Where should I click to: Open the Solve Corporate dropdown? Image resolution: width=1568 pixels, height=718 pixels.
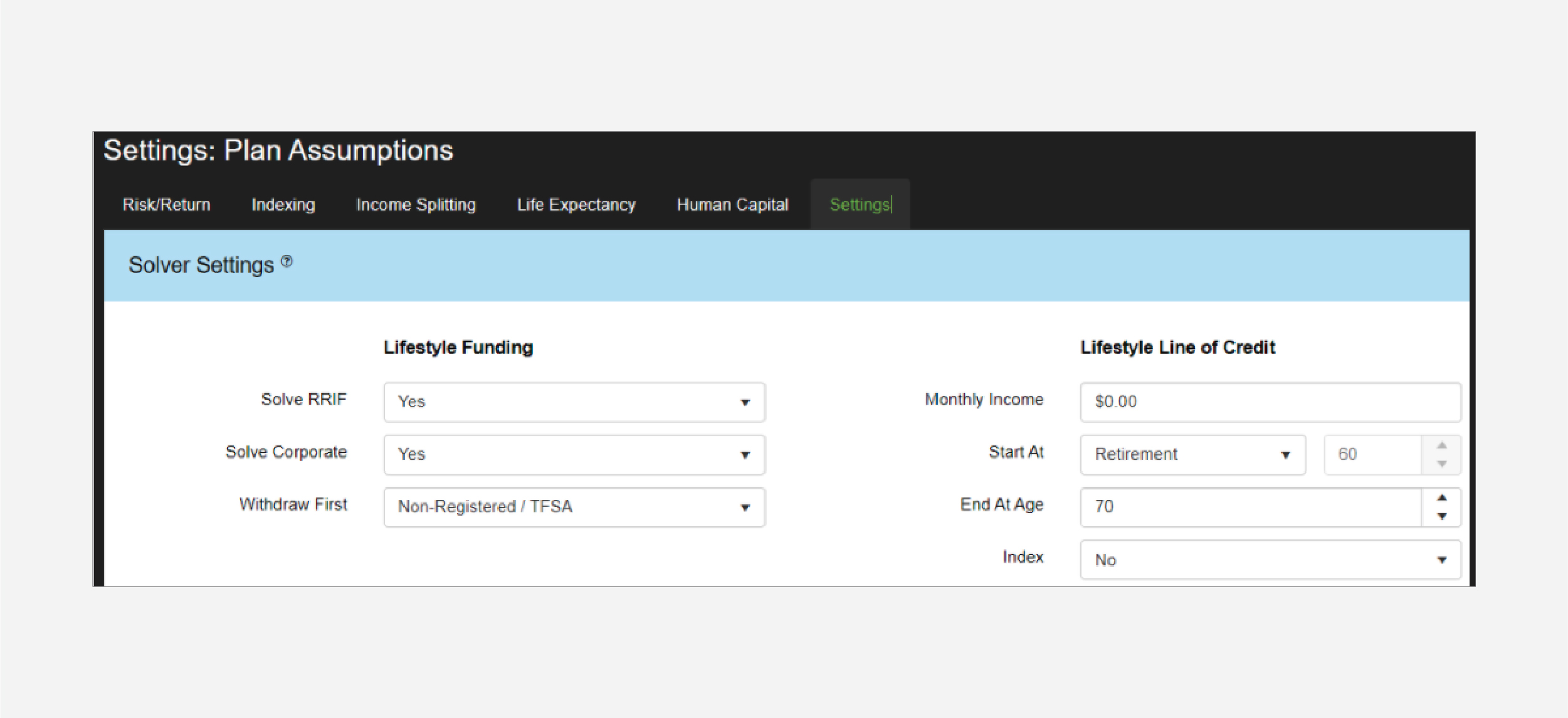click(574, 454)
